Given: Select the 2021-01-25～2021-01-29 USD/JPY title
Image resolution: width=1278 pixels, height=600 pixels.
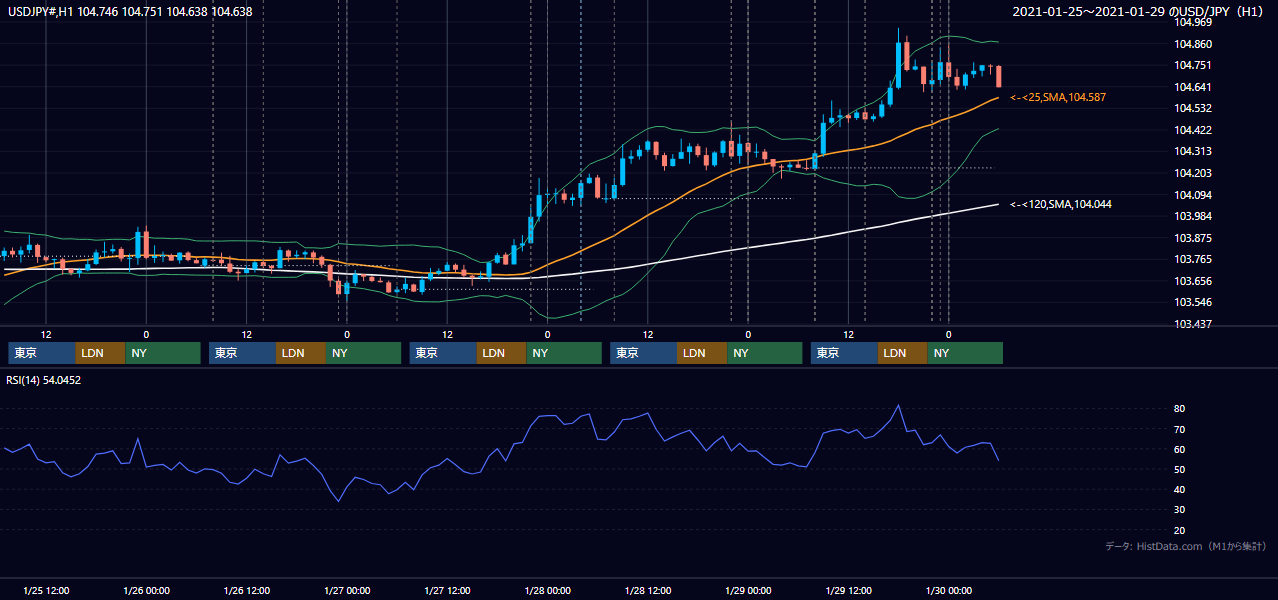Looking at the screenshot, I should click(1140, 11).
